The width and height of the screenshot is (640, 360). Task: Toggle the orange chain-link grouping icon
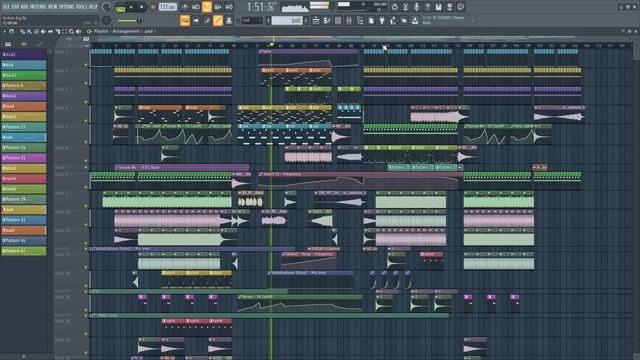(x=218, y=20)
